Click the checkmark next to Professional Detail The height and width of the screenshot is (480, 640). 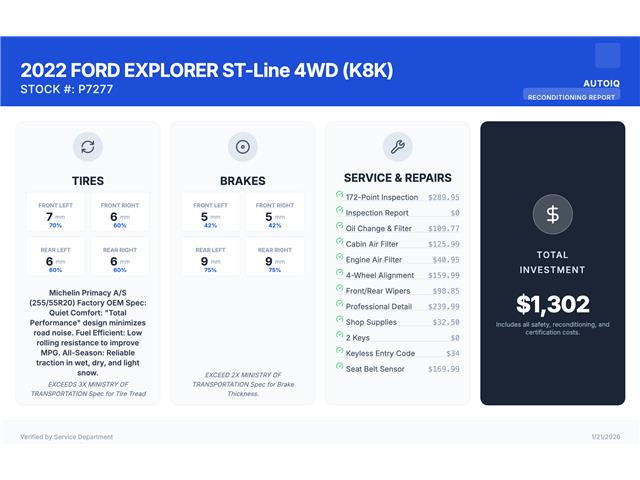point(340,306)
